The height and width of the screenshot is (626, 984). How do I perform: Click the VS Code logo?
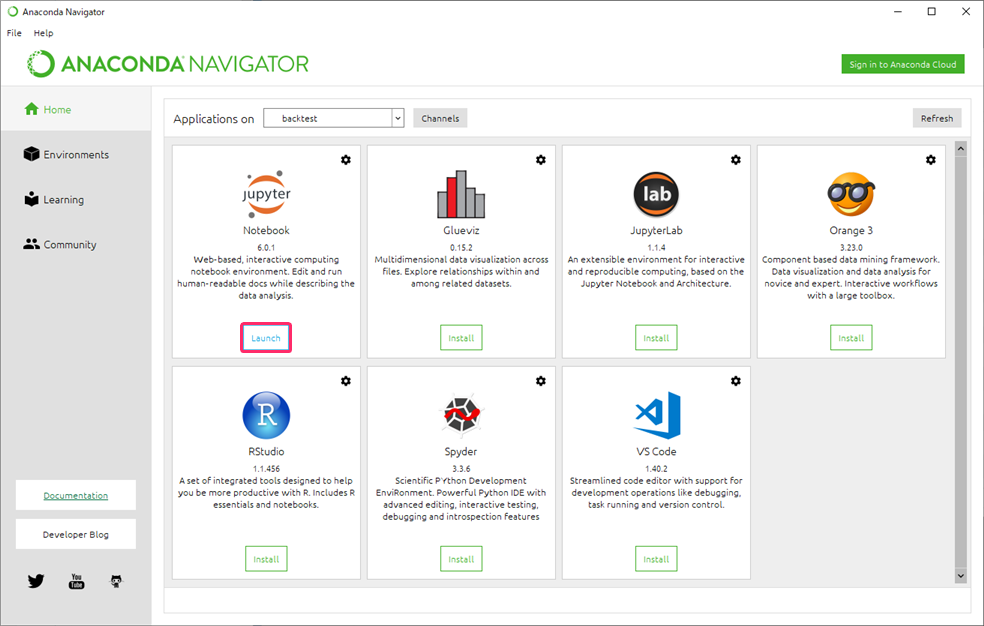pos(657,415)
